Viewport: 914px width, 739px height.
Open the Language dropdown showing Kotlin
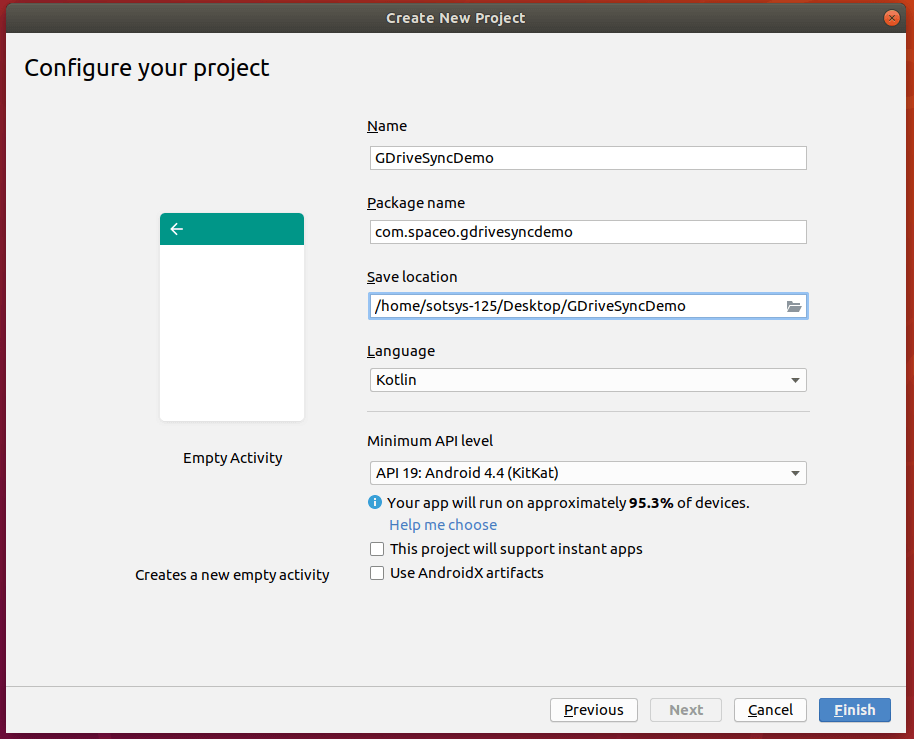(587, 380)
